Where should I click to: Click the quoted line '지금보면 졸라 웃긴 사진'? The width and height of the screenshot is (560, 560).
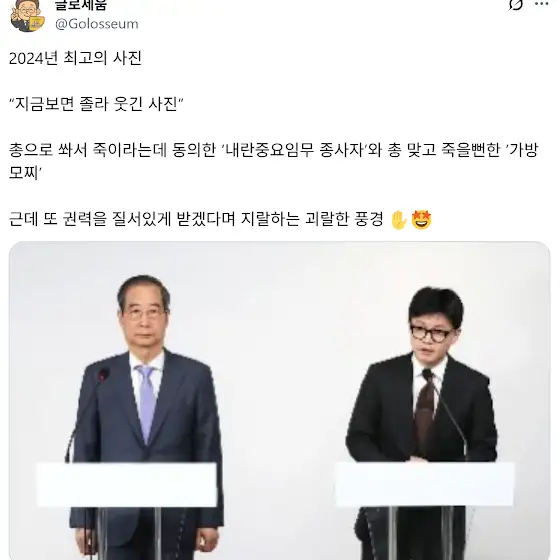pyautogui.click(x=96, y=104)
